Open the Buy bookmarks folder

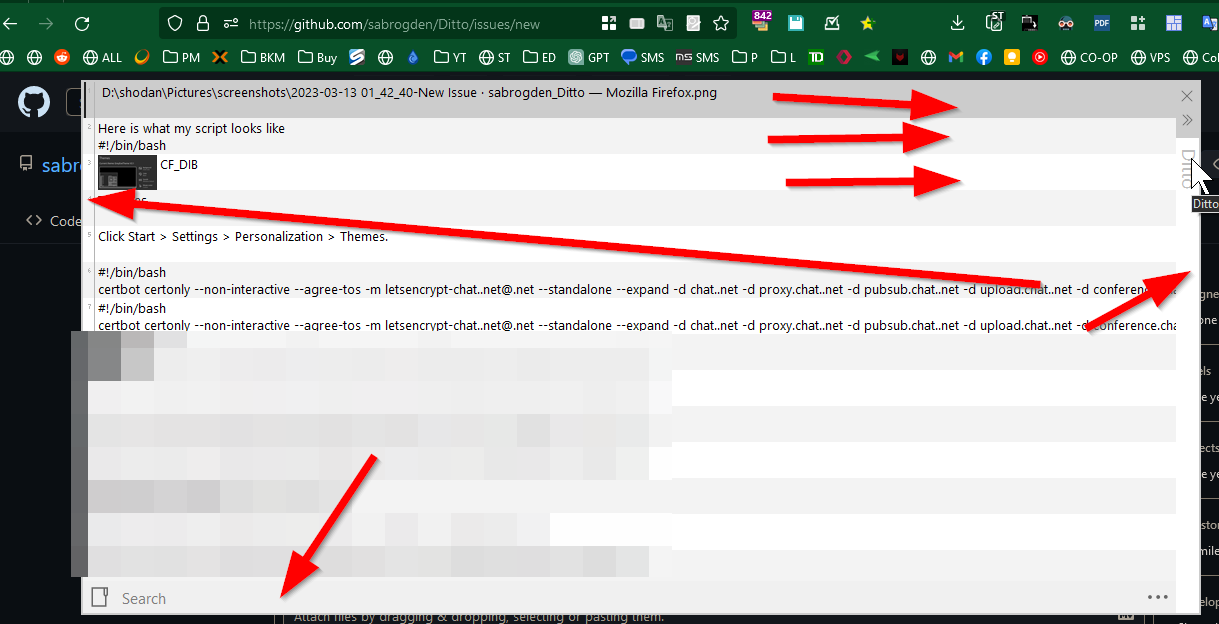point(317,57)
